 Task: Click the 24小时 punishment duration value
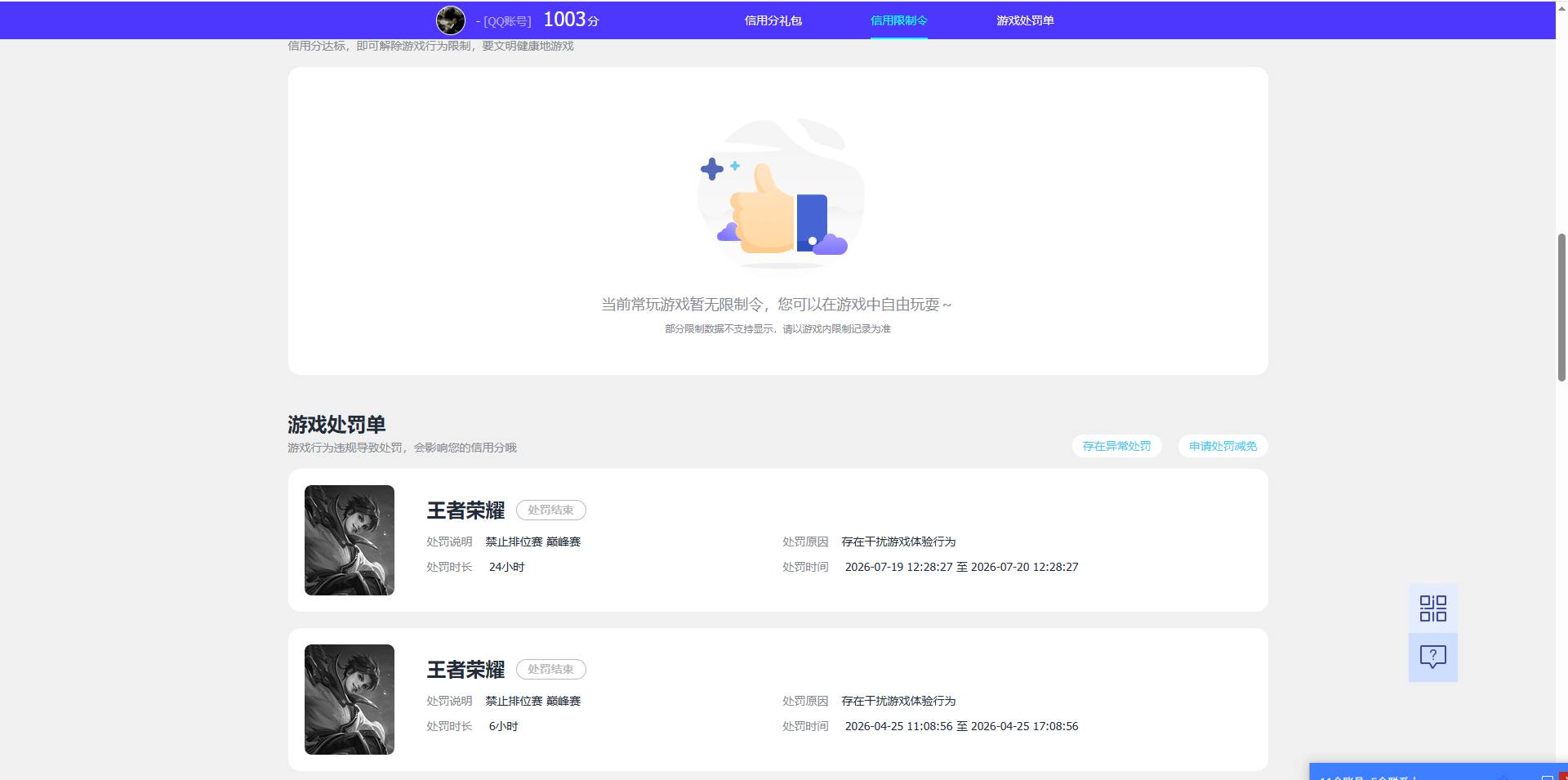pos(506,567)
